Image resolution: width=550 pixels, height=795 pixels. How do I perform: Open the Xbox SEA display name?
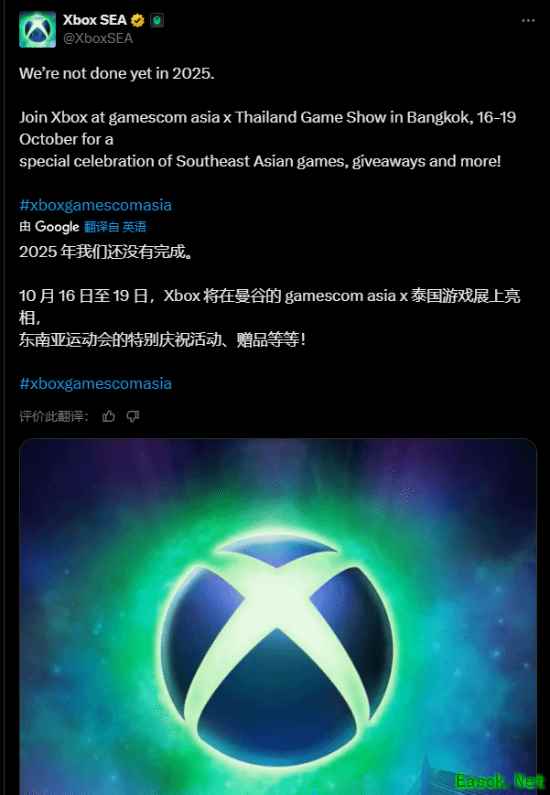point(95,20)
